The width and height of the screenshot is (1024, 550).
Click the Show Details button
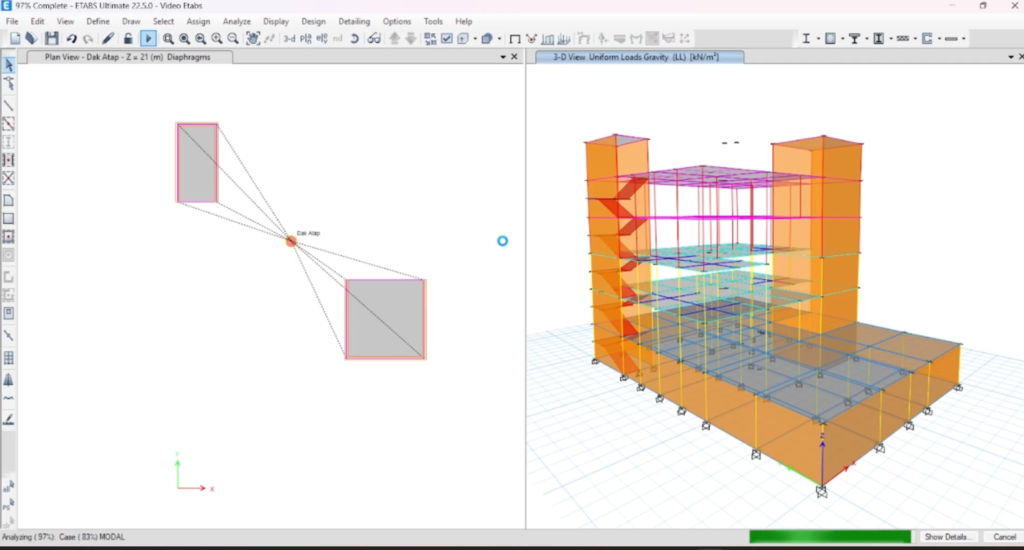pos(947,537)
